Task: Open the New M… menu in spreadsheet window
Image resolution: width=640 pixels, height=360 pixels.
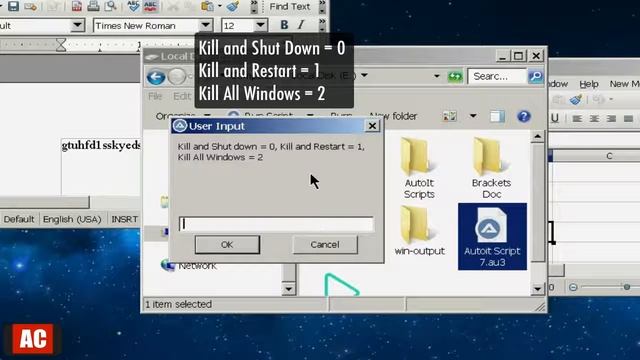Action: tap(624, 84)
